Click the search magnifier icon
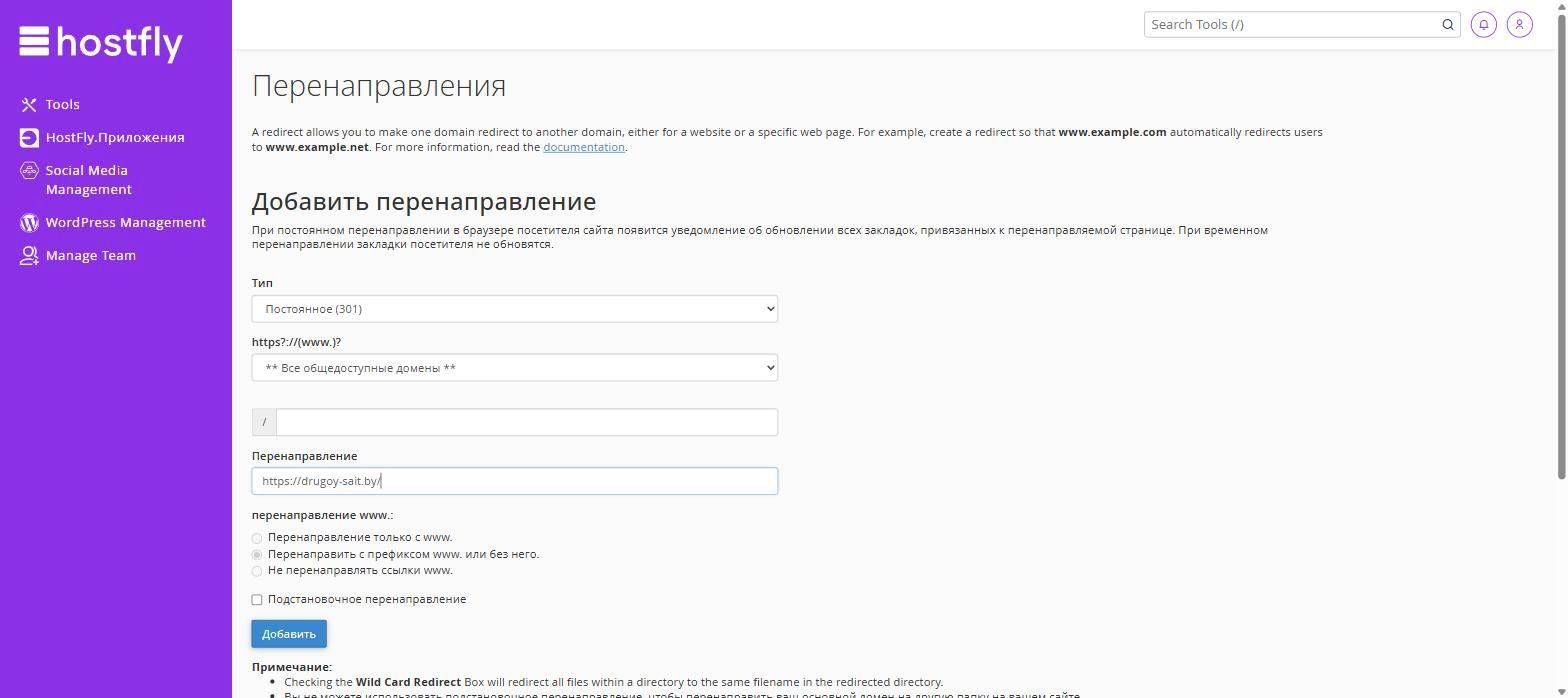The width and height of the screenshot is (1568, 698). pyautogui.click(x=1447, y=24)
